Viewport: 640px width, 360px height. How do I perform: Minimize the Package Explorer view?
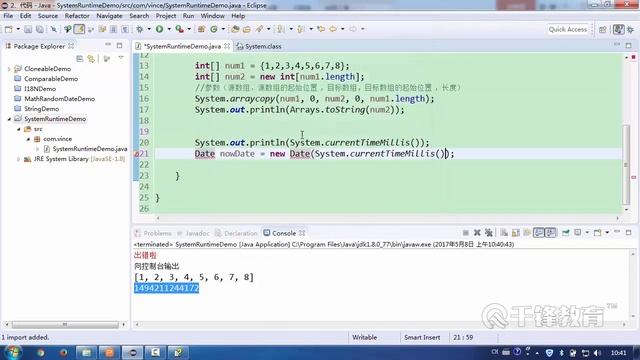coord(108,45)
